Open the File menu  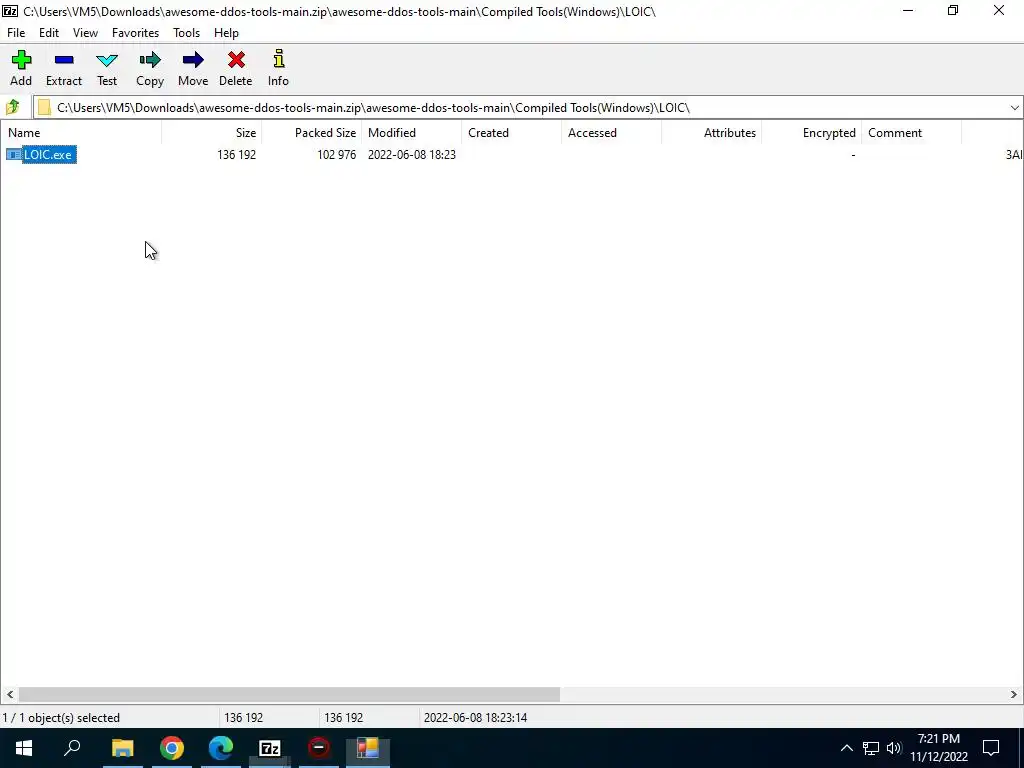tap(16, 33)
